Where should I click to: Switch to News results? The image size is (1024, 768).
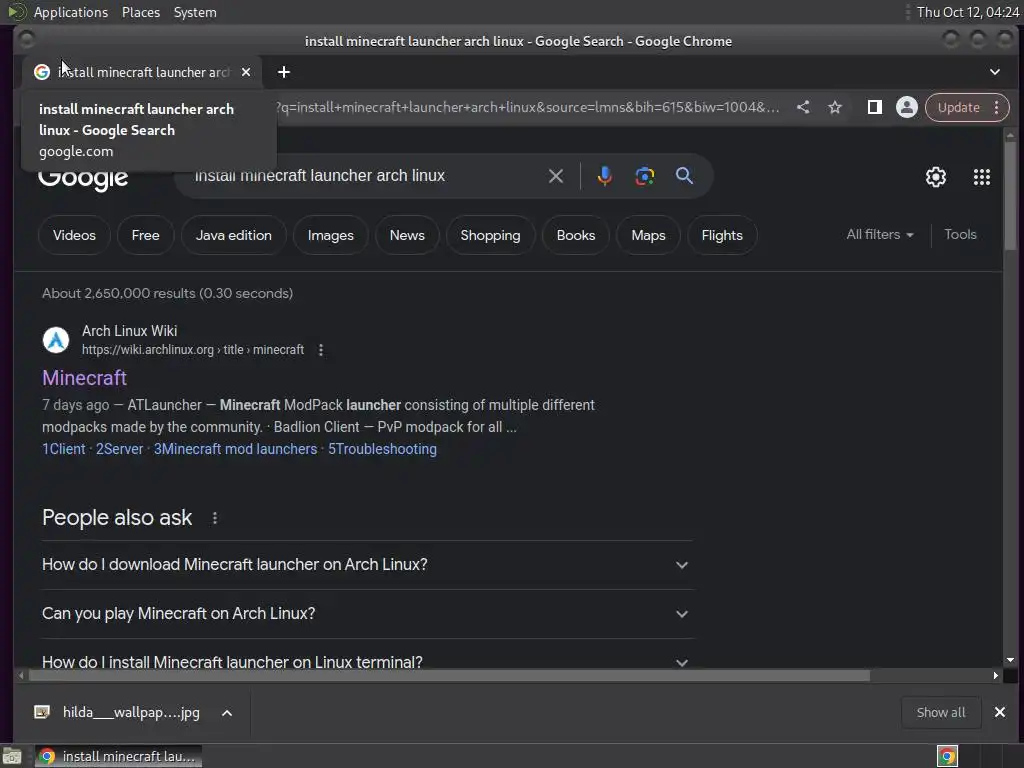coord(407,235)
